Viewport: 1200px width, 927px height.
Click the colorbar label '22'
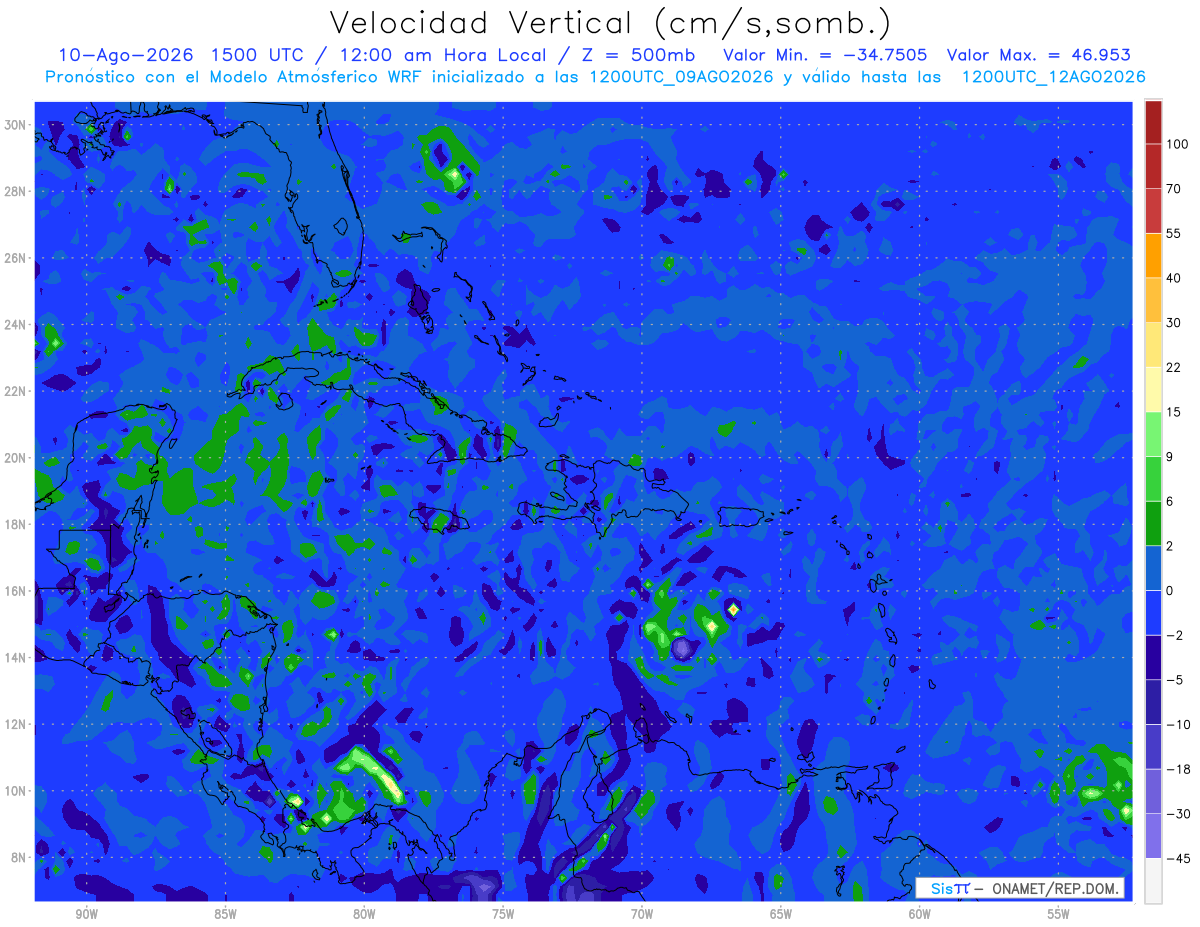pos(1175,367)
